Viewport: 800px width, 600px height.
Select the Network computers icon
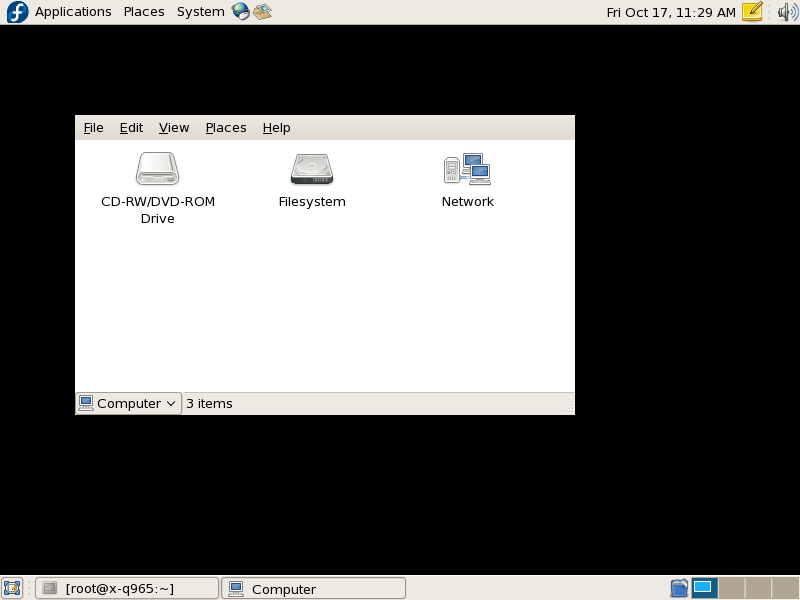point(467,169)
